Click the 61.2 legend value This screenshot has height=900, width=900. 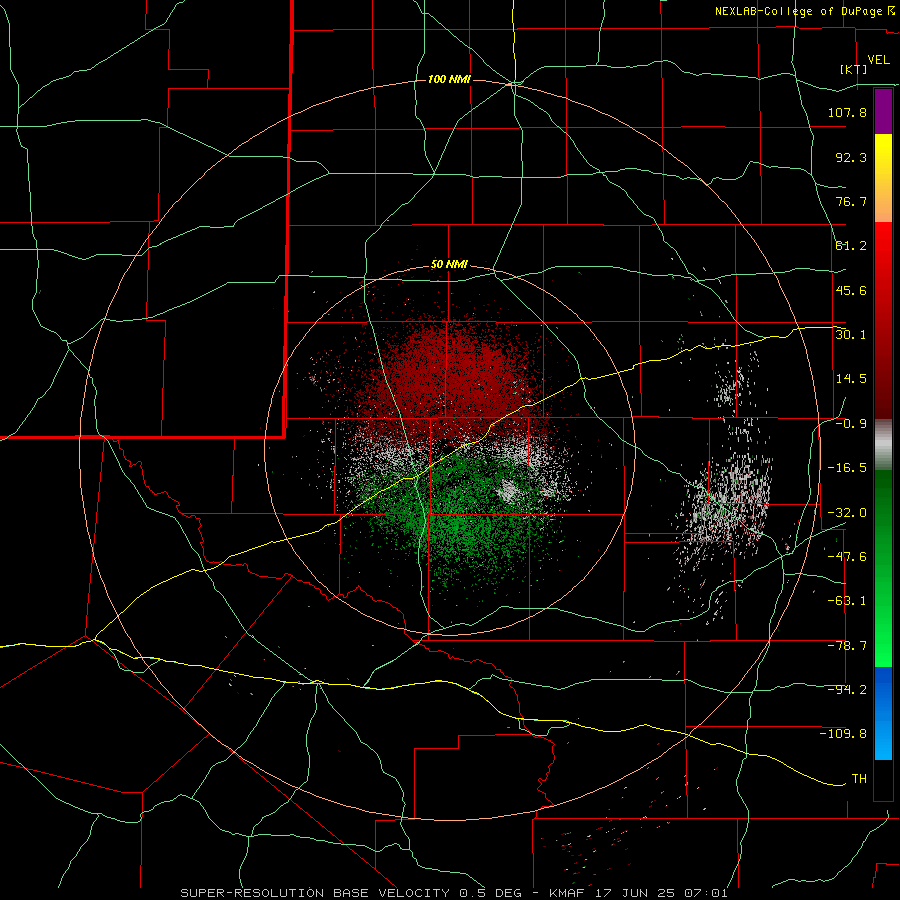tap(851, 246)
